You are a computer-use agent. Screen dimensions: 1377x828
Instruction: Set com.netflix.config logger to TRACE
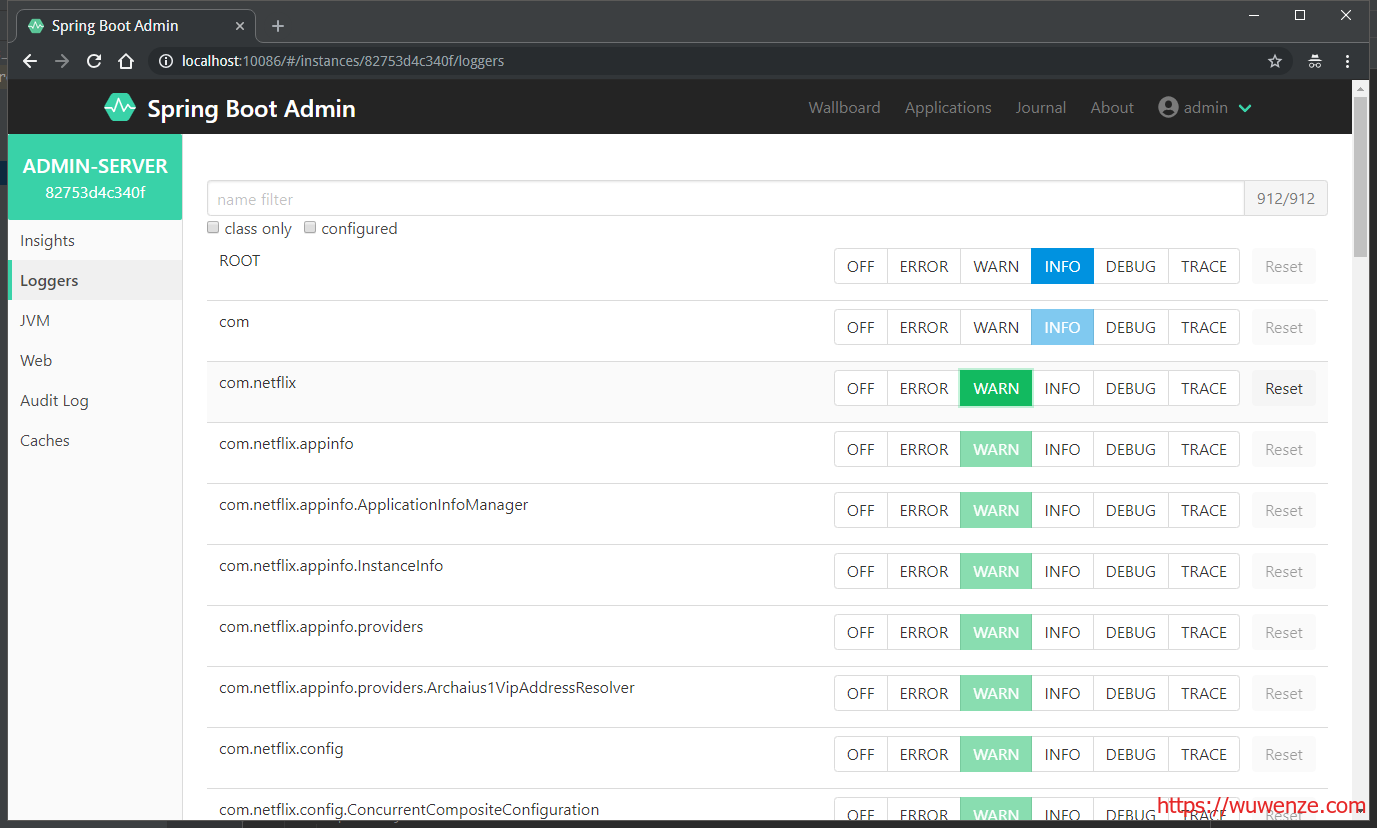tap(1204, 754)
